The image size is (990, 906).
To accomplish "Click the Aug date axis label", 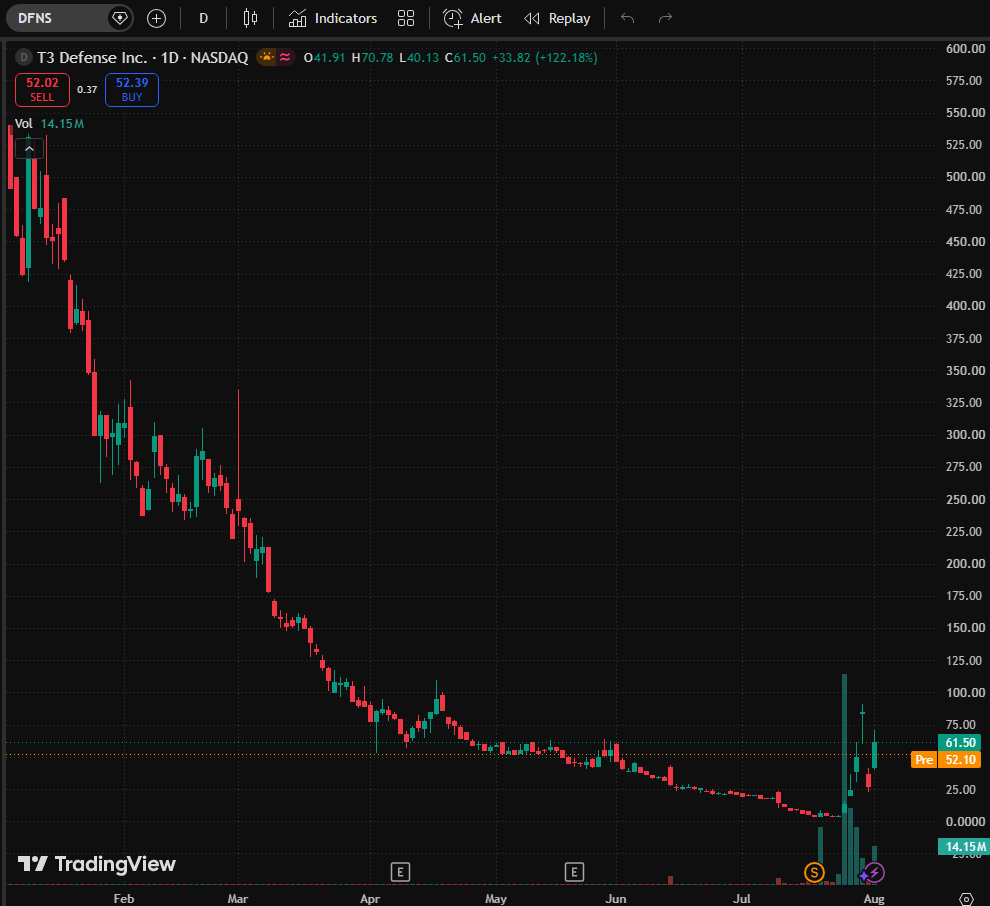I will click(874, 898).
